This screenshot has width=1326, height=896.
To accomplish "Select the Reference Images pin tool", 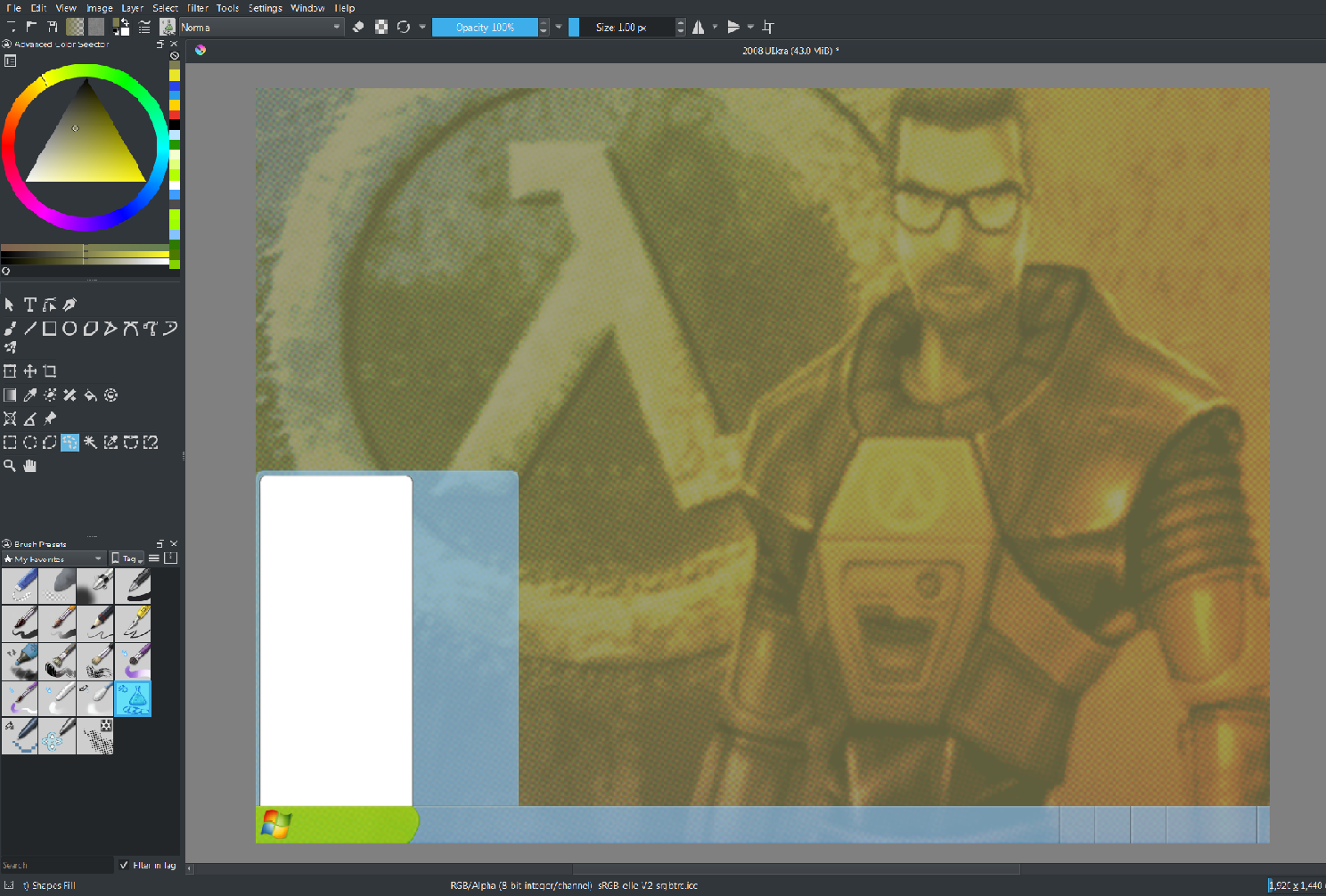I will 50,419.
